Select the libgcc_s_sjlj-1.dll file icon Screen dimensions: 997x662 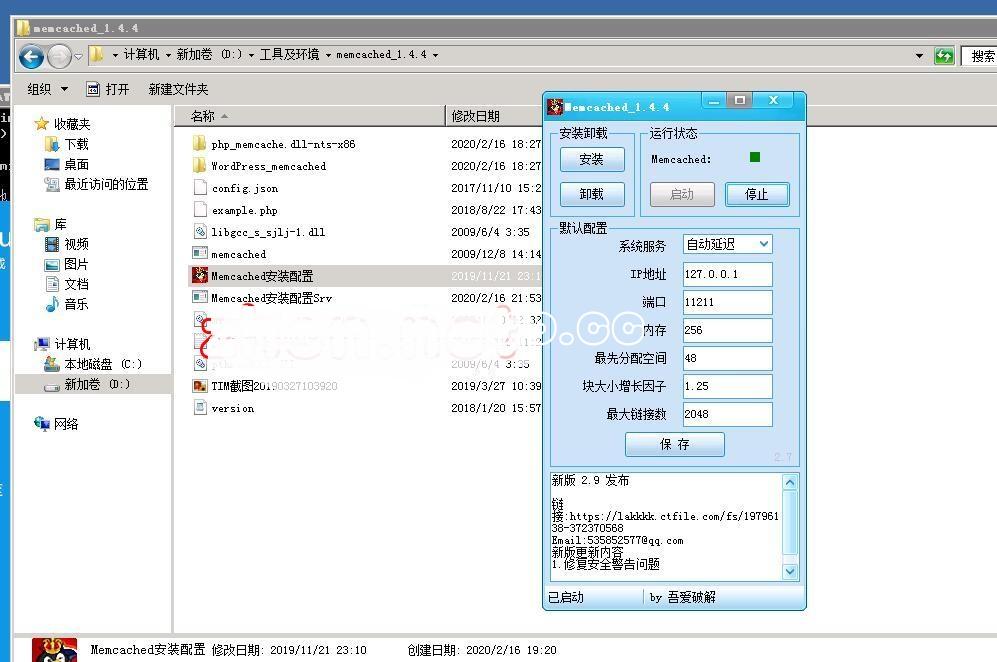[200, 231]
